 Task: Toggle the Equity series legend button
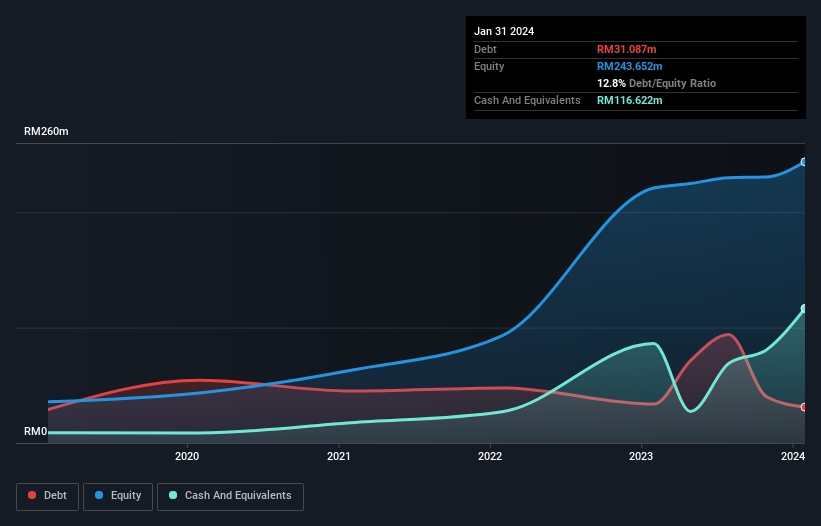tap(118, 496)
